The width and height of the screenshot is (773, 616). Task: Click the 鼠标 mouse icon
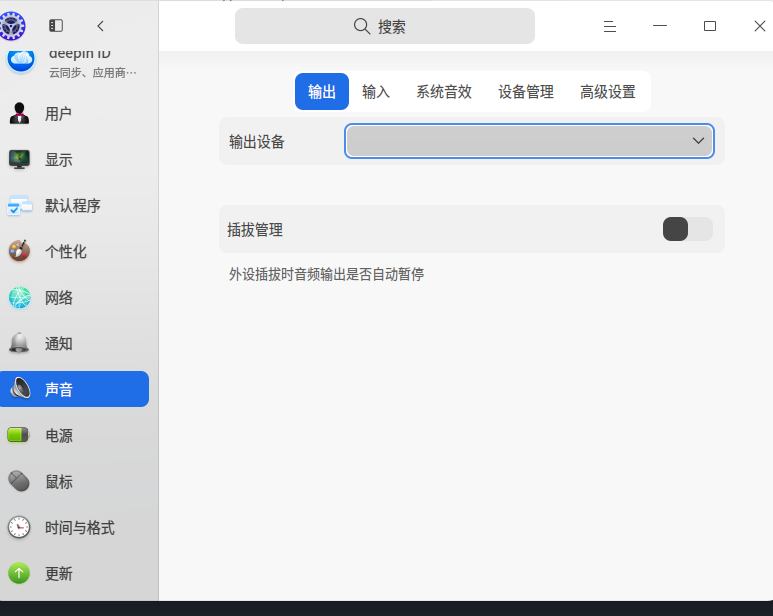[19, 481]
